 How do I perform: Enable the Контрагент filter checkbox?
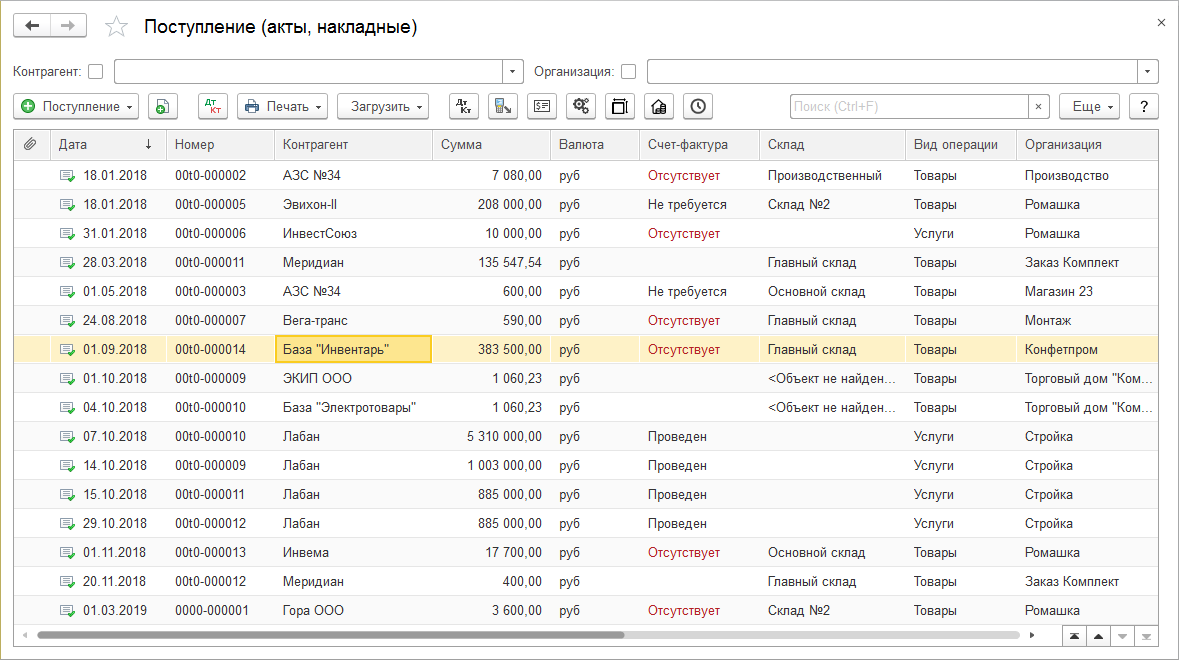[x=96, y=71]
